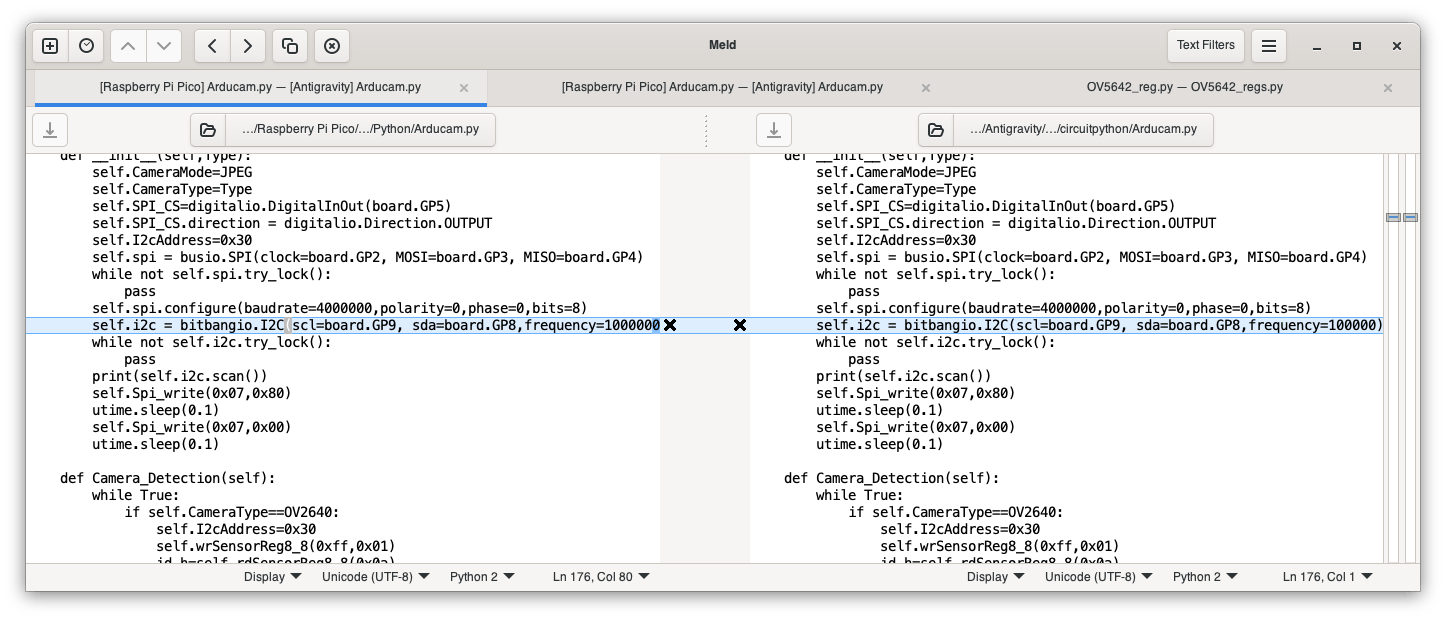Screen dimensions: 1446x620
Task: Open the Text Filters menu
Action: 1205,45
